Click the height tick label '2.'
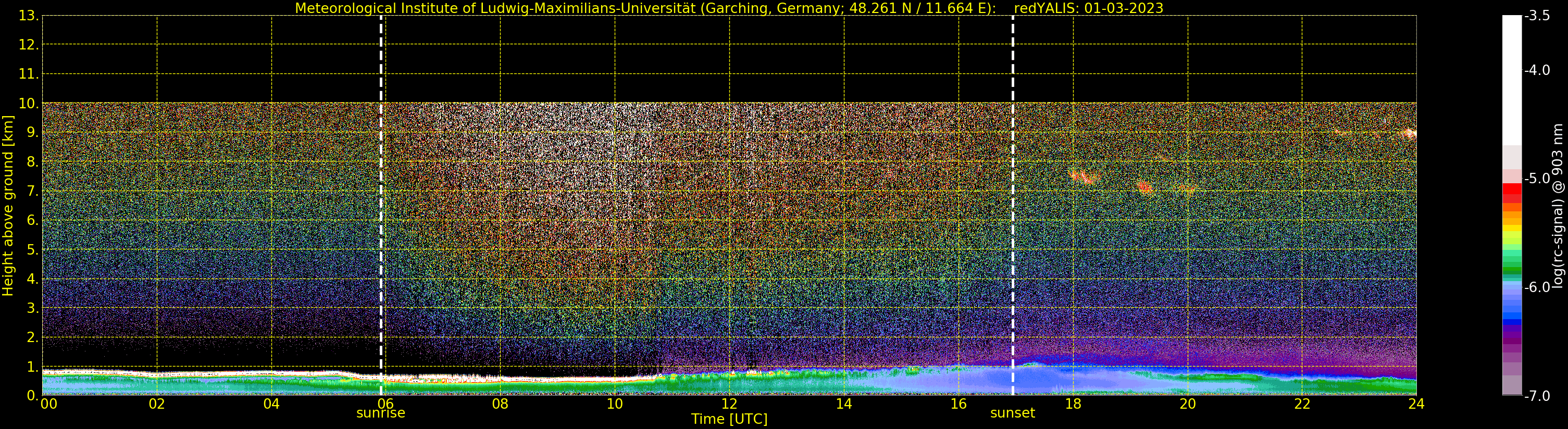Screen dimensions: 1568x429 (x=32, y=337)
